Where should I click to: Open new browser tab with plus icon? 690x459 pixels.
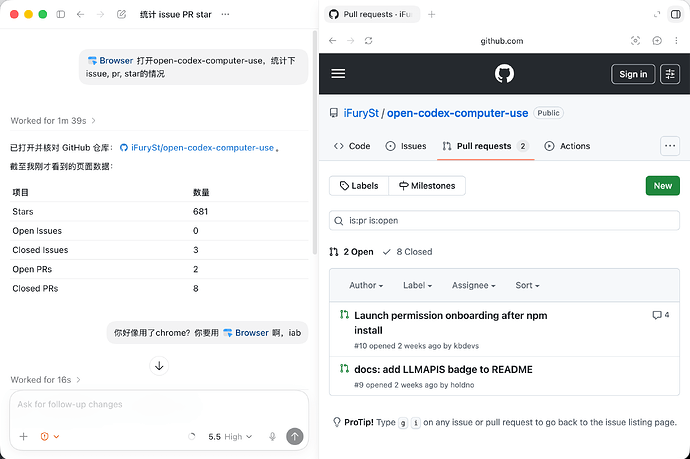click(x=432, y=15)
